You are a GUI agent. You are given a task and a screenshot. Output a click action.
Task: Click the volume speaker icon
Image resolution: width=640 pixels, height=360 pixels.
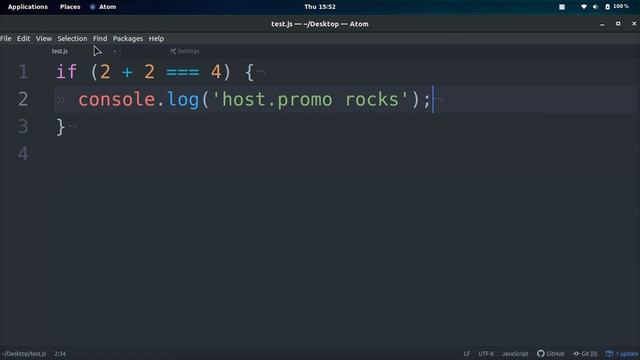[x=596, y=7]
